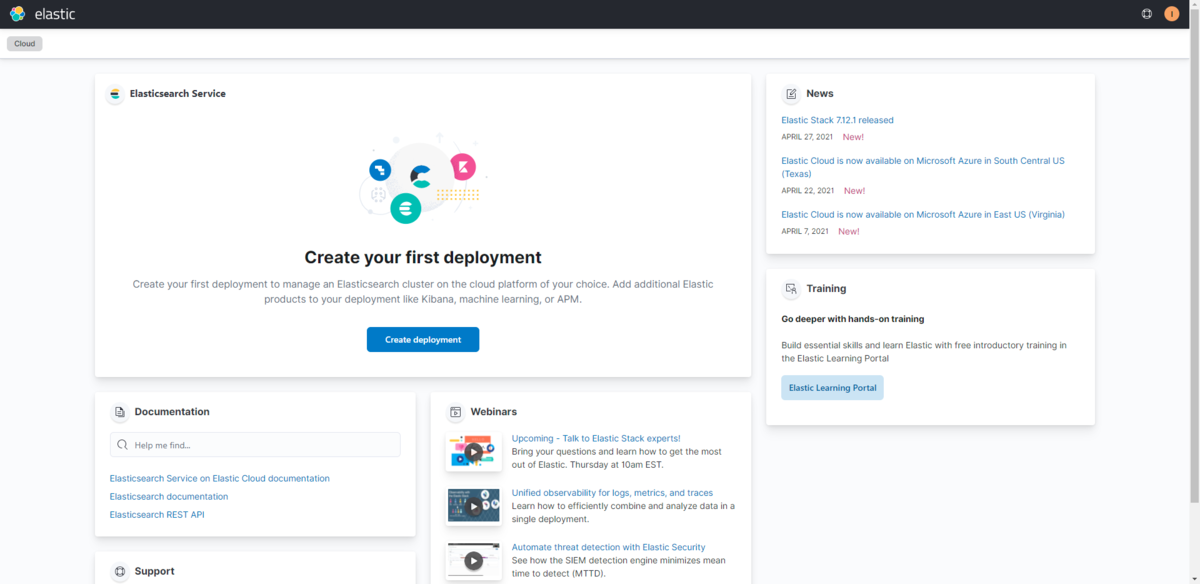Open 'Unified observability for logs, metrics, and traces'
This screenshot has width=1200, height=584.
tap(612, 493)
